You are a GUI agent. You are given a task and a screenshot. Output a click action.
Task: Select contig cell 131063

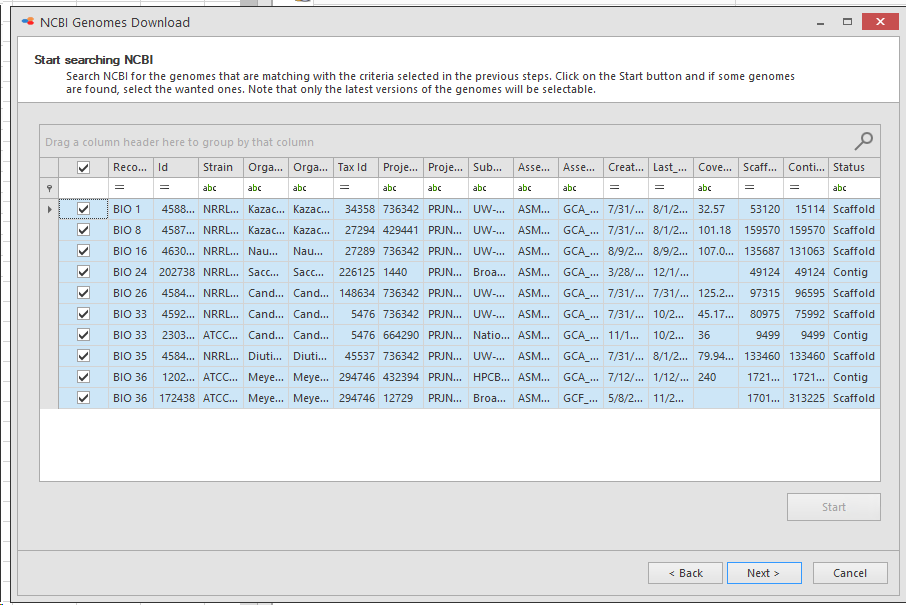point(806,251)
